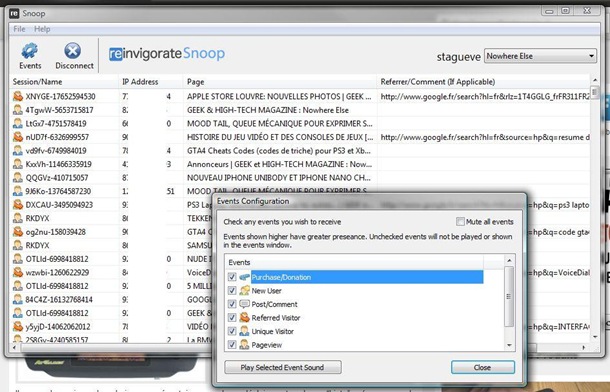Open the Events gear icon in toolbar

coord(30,51)
